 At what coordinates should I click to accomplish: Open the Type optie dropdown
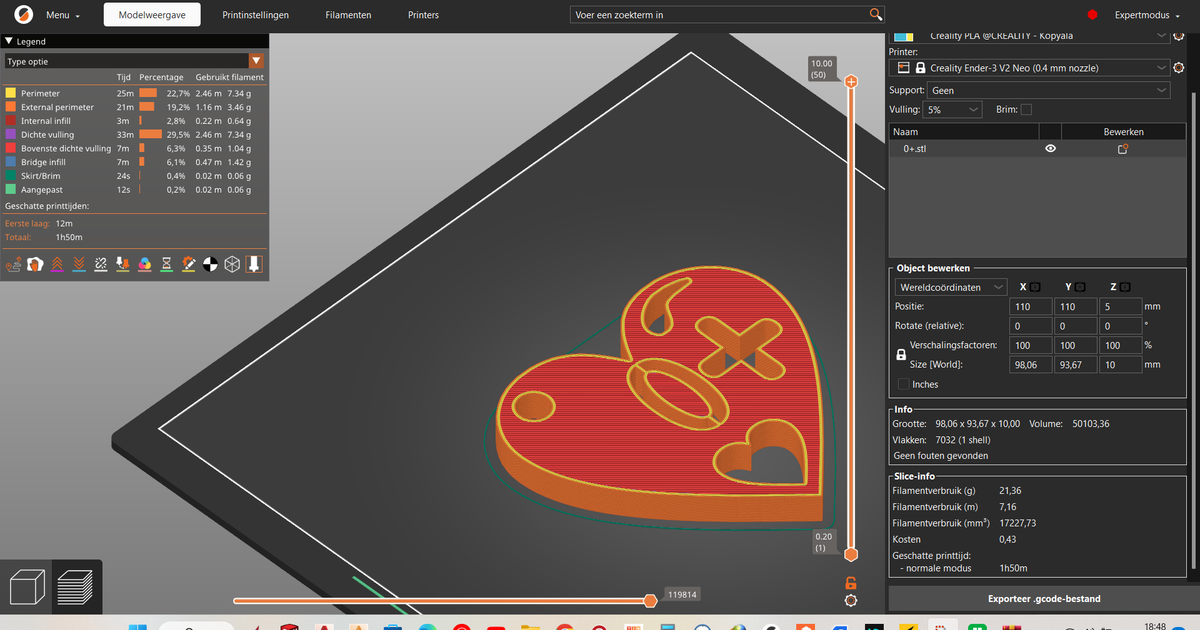tap(135, 61)
